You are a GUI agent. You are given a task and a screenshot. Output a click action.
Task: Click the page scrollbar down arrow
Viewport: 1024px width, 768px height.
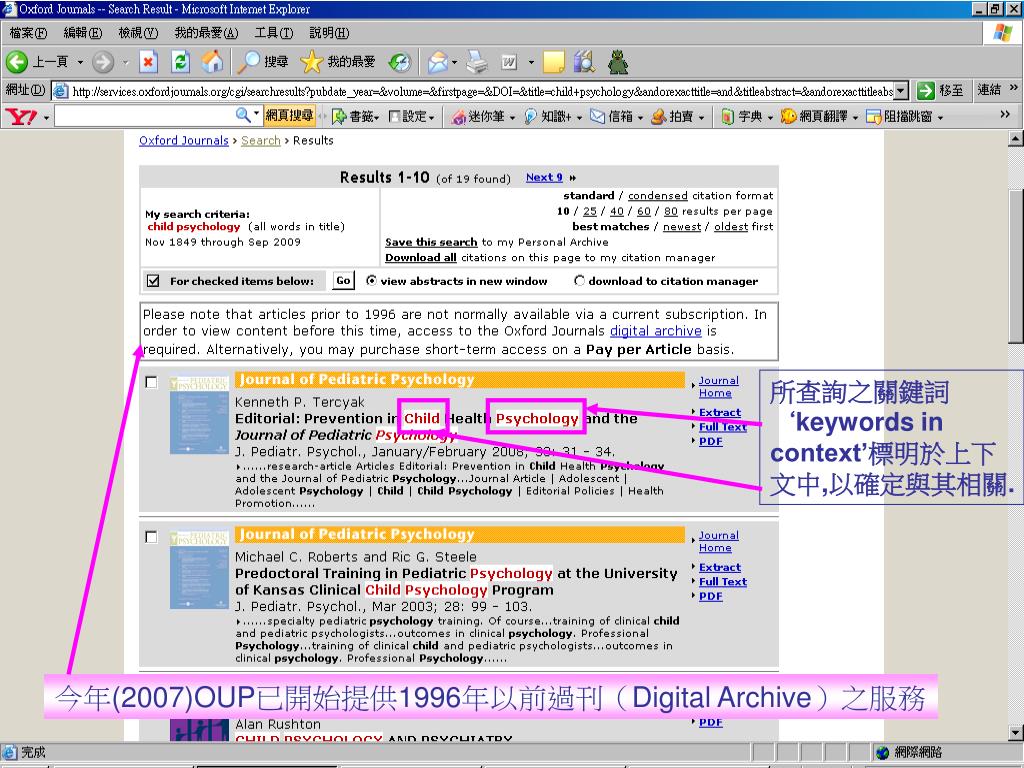[1016, 734]
